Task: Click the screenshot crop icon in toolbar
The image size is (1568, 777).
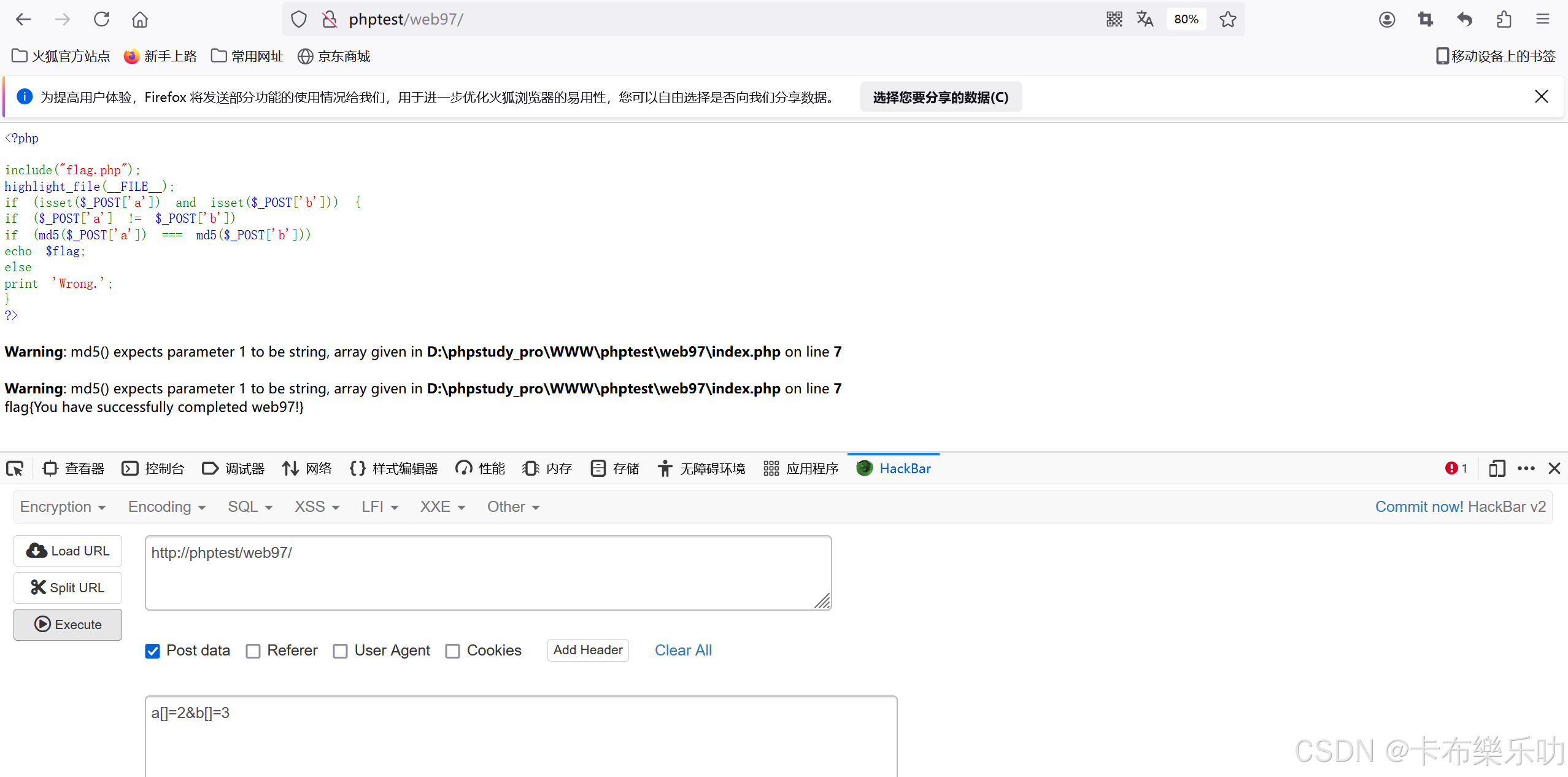Action: pyautogui.click(x=1425, y=20)
